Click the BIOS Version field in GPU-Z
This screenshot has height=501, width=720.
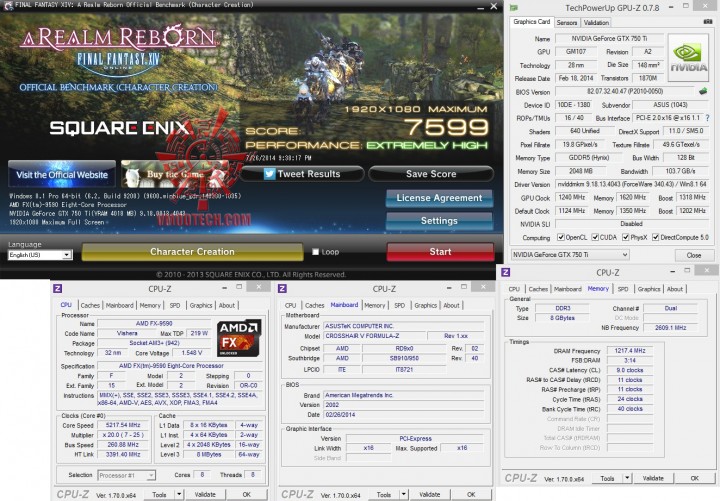625,91
